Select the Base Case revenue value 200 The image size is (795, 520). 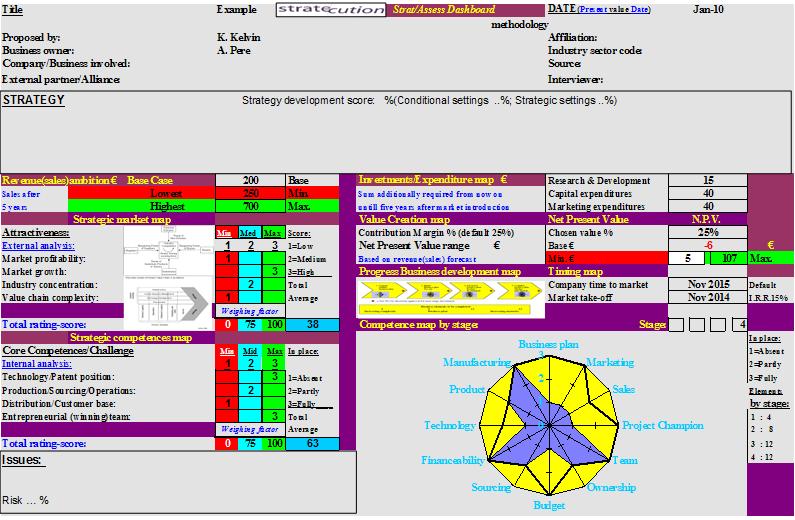pos(250,181)
